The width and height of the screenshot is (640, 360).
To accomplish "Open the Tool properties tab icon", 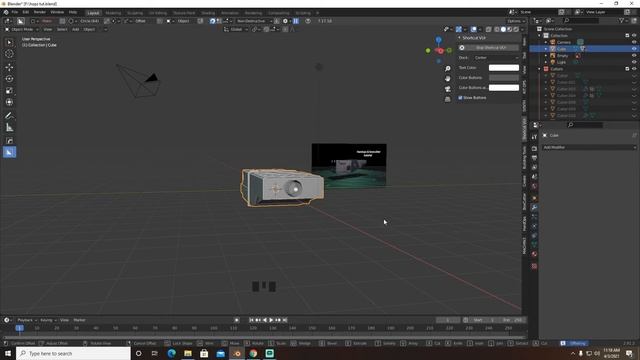I will [534, 137].
